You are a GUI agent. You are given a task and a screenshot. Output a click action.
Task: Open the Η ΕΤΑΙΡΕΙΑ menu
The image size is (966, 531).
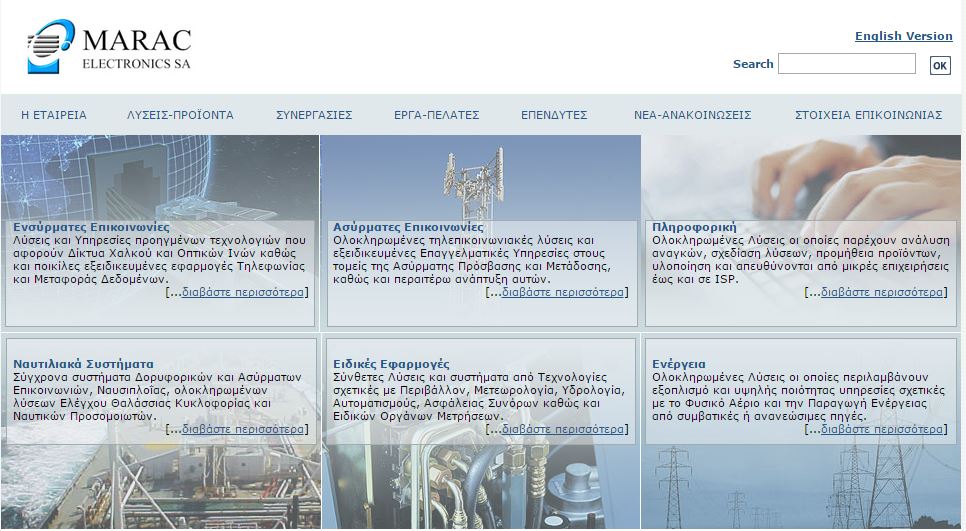pyautogui.click(x=54, y=115)
